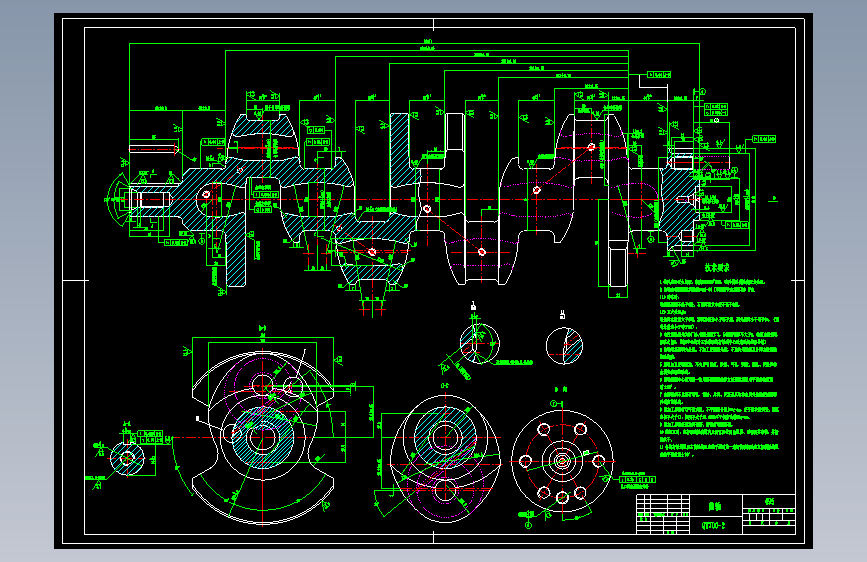Select the 曲轴 part name in title block
This screenshot has width=867, height=562.
click(715, 506)
